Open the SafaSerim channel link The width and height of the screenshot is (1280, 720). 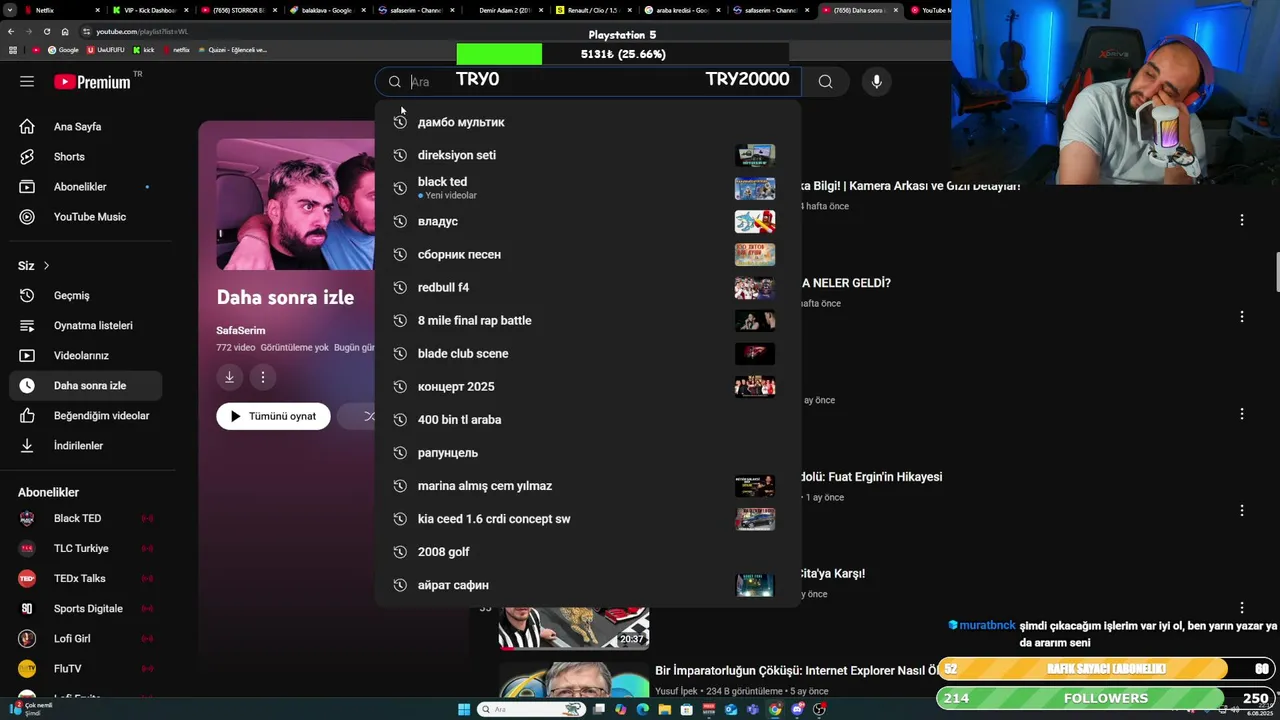[241, 331]
